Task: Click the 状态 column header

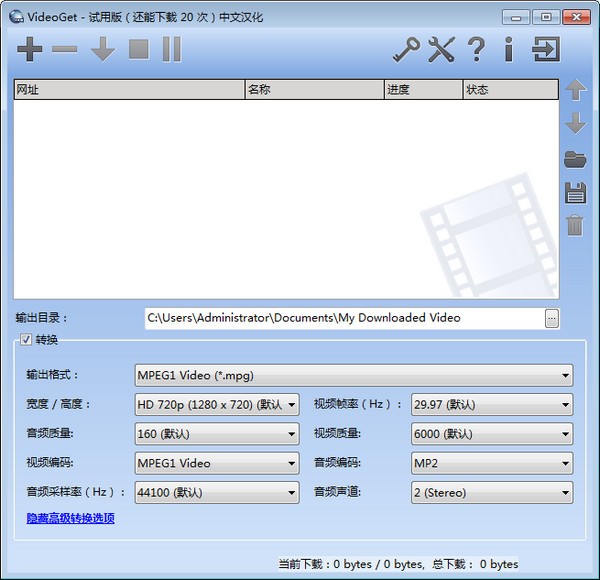Action: (x=511, y=90)
